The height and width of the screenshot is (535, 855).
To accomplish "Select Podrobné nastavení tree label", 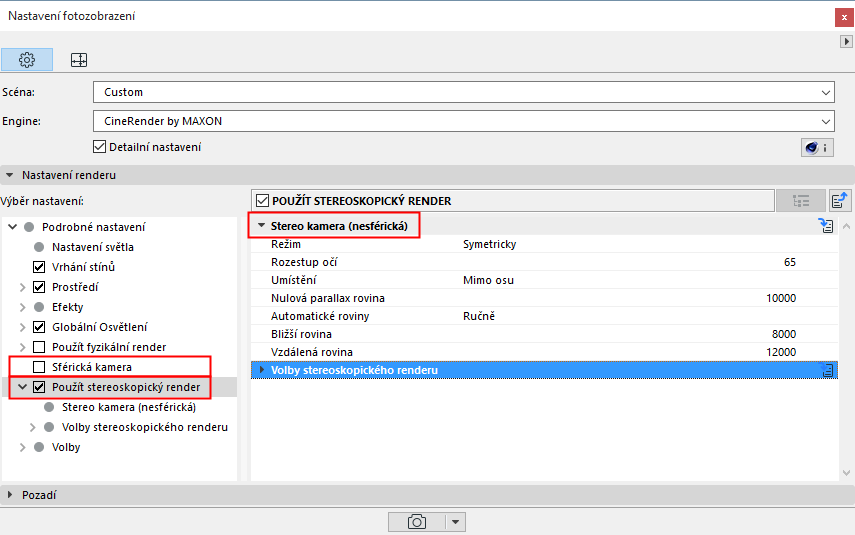I will pos(93,227).
